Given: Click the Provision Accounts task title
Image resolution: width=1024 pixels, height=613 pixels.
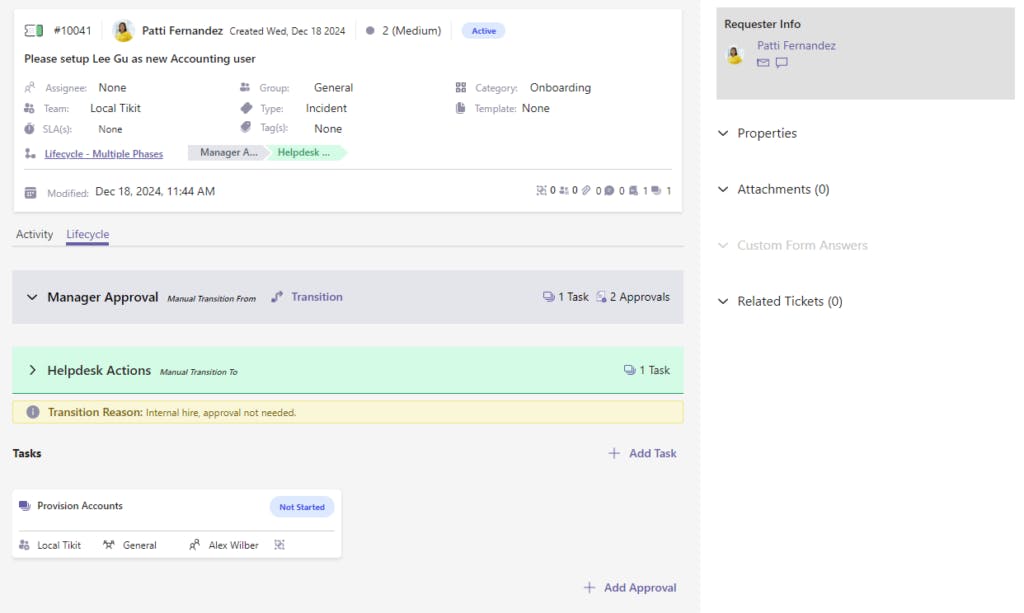Looking at the screenshot, I should 80,506.
